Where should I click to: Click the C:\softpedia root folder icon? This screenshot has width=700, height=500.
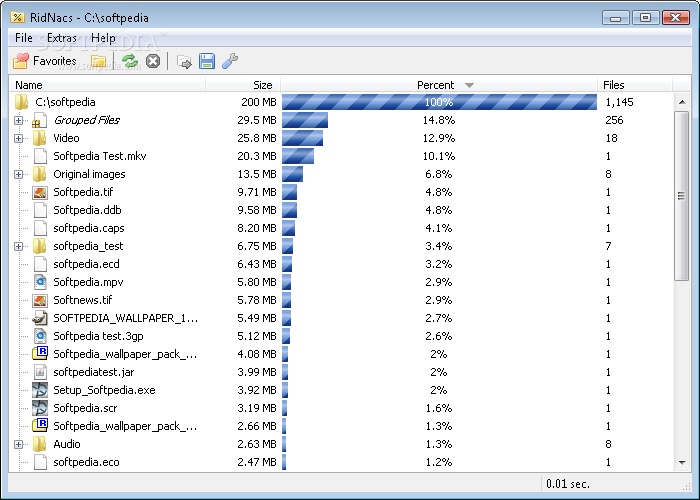tap(21, 102)
